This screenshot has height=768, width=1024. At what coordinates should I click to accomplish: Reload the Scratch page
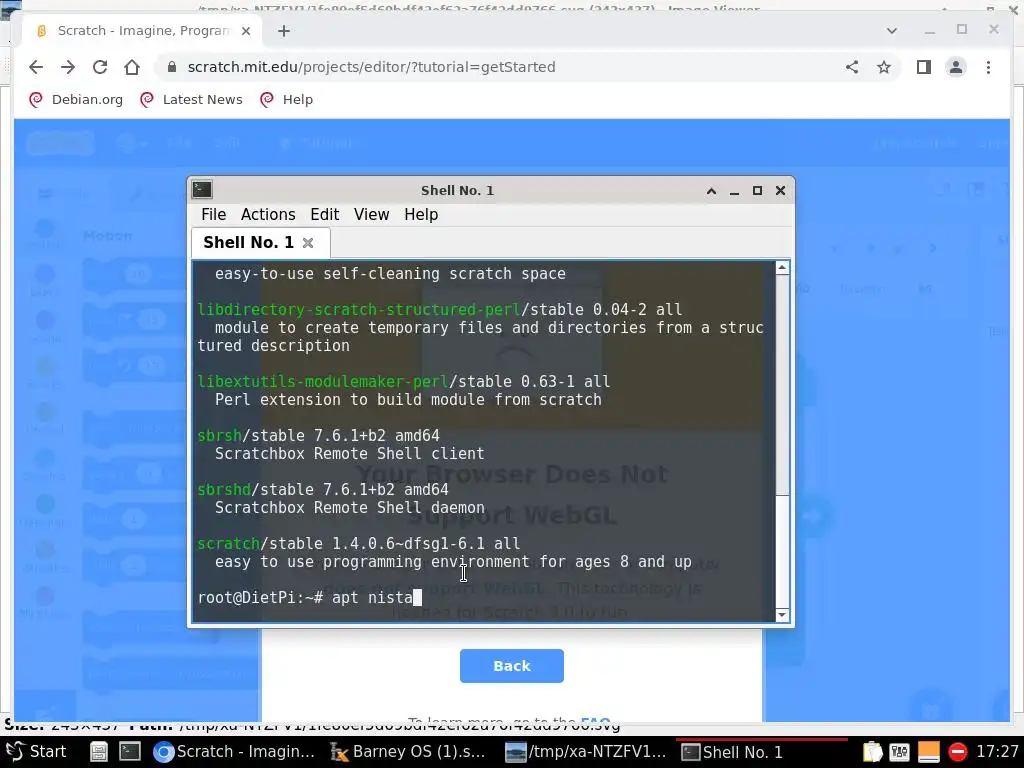pos(100,67)
